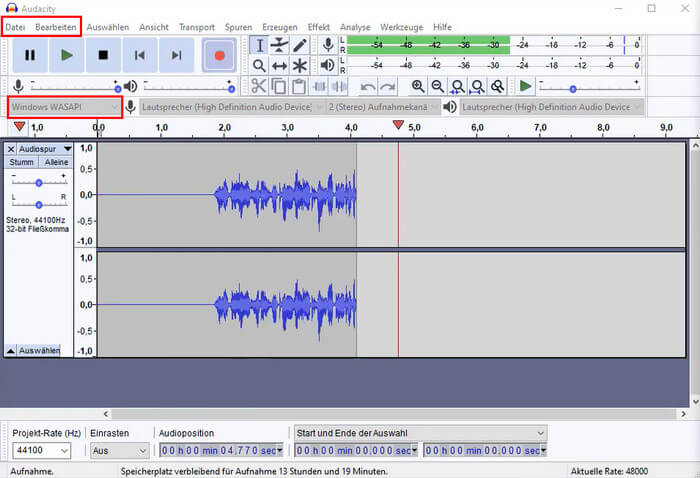This screenshot has height=478, width=700.
Task: Click the Zoom In icon
Action: [418, 86]
